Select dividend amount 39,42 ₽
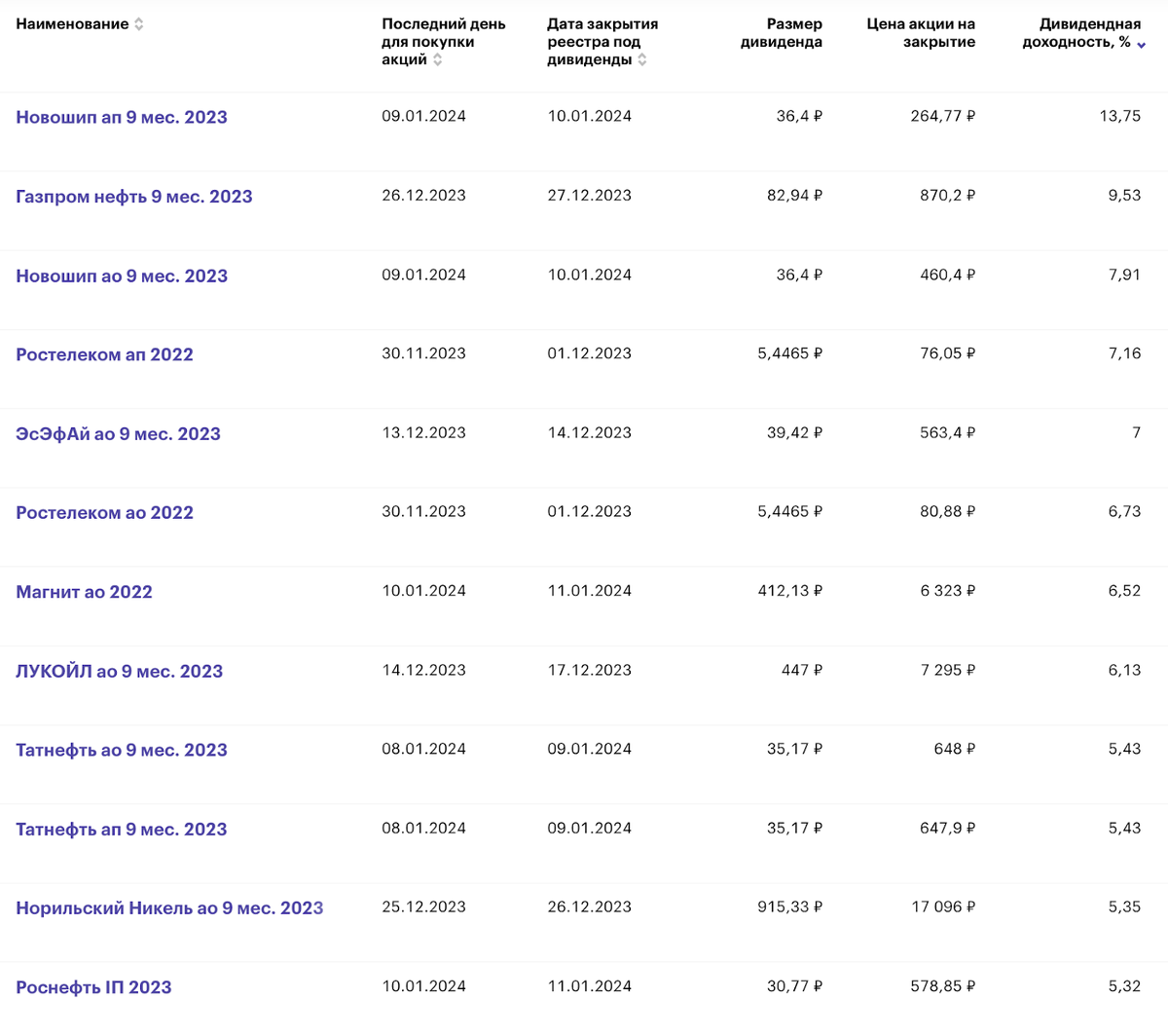This screenshot has height=1036, width=1168. point(795,432)
